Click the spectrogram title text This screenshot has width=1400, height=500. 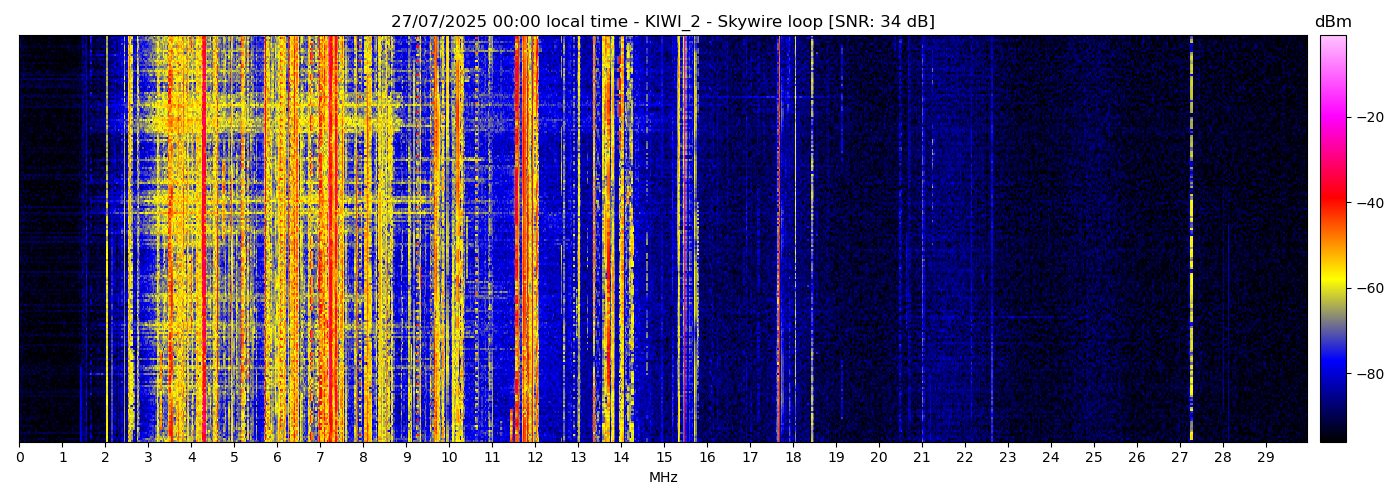tap(662, 22)
